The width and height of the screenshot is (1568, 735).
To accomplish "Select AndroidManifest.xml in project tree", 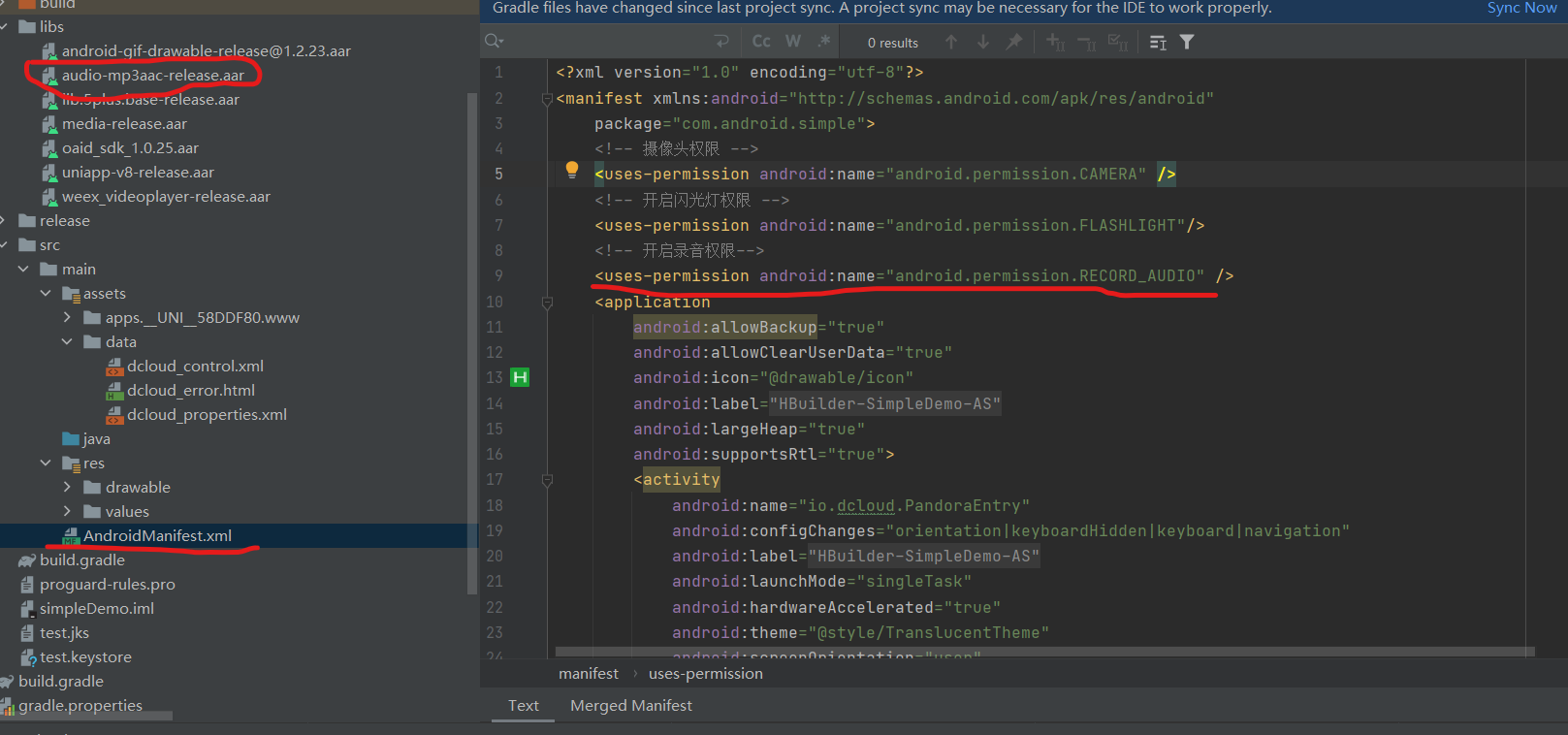I will (157, 536).
